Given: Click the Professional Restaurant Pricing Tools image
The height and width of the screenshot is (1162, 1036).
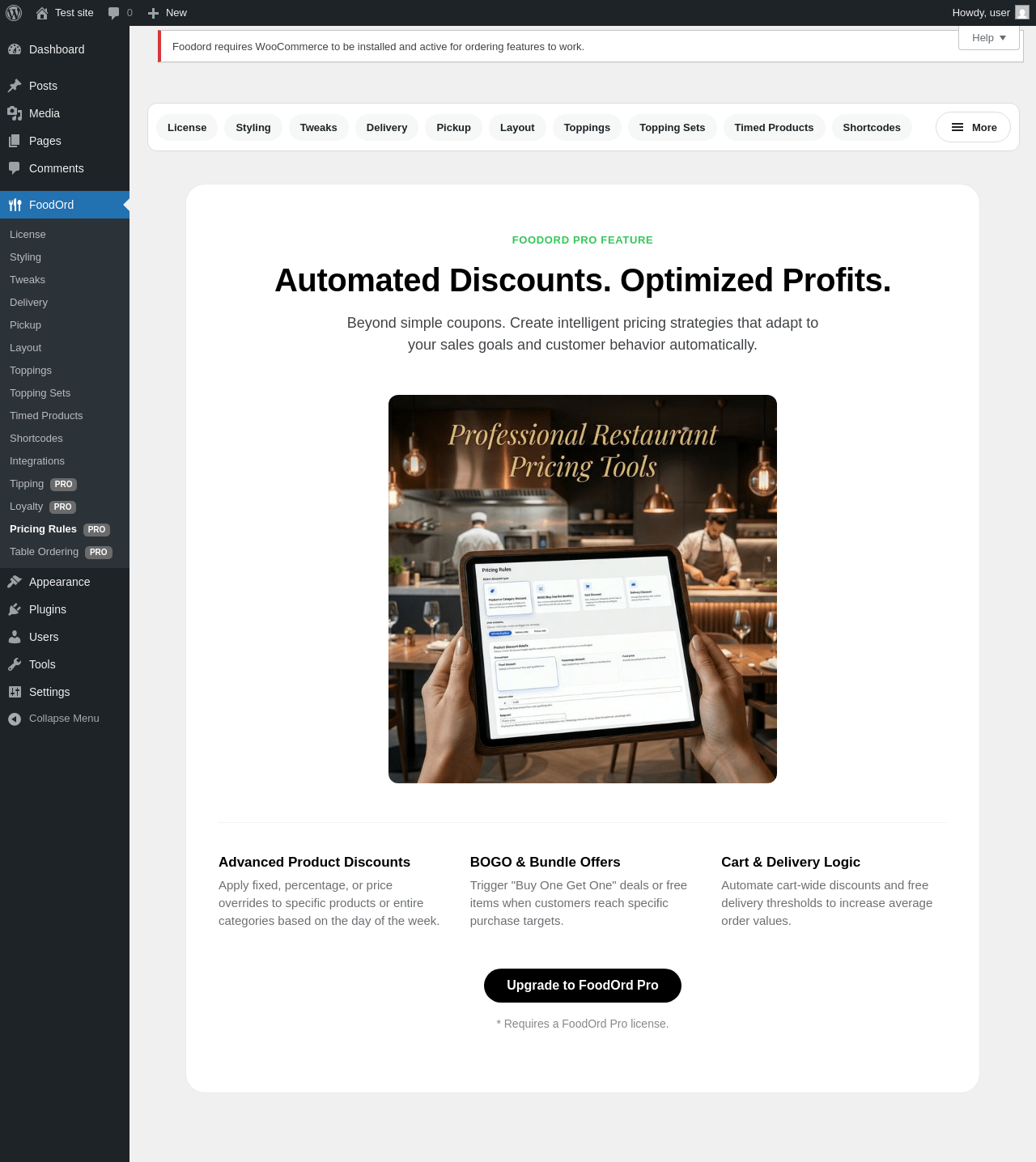Looking at the screenshot, I should pyautogui.click(x=583, y=589).
